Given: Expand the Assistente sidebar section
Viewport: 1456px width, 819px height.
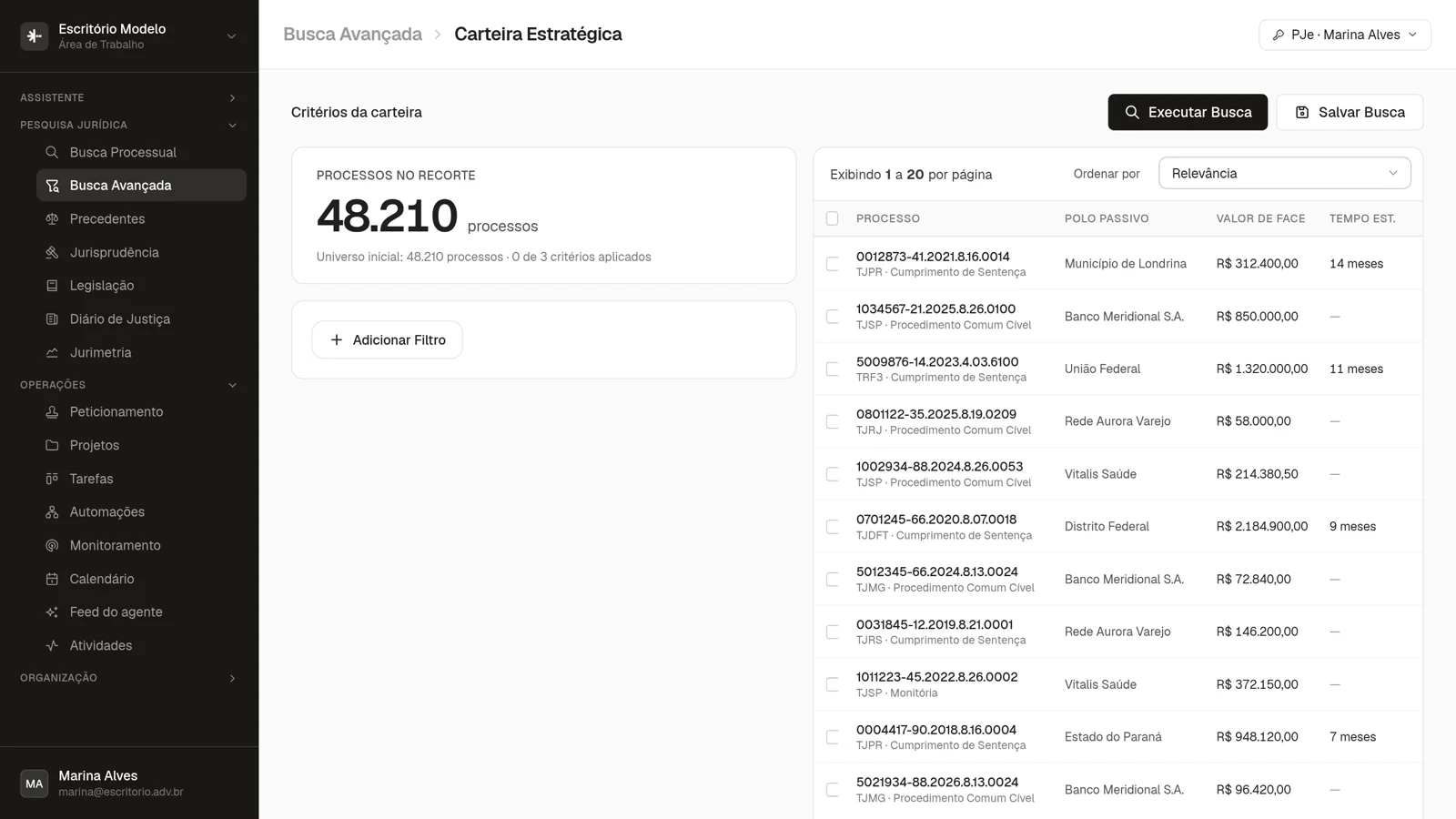Looking at the screenshot, I should (129, 97).
